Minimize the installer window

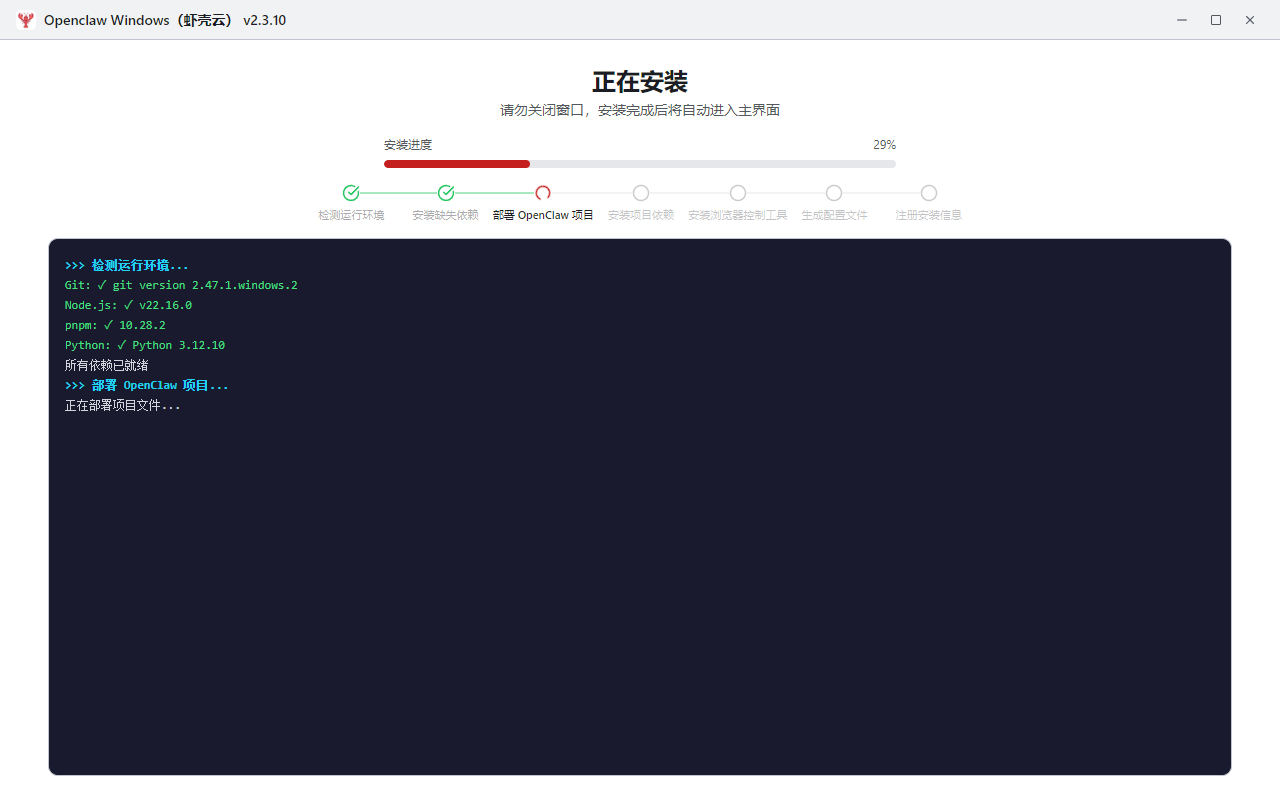(x=1182, y=19)
